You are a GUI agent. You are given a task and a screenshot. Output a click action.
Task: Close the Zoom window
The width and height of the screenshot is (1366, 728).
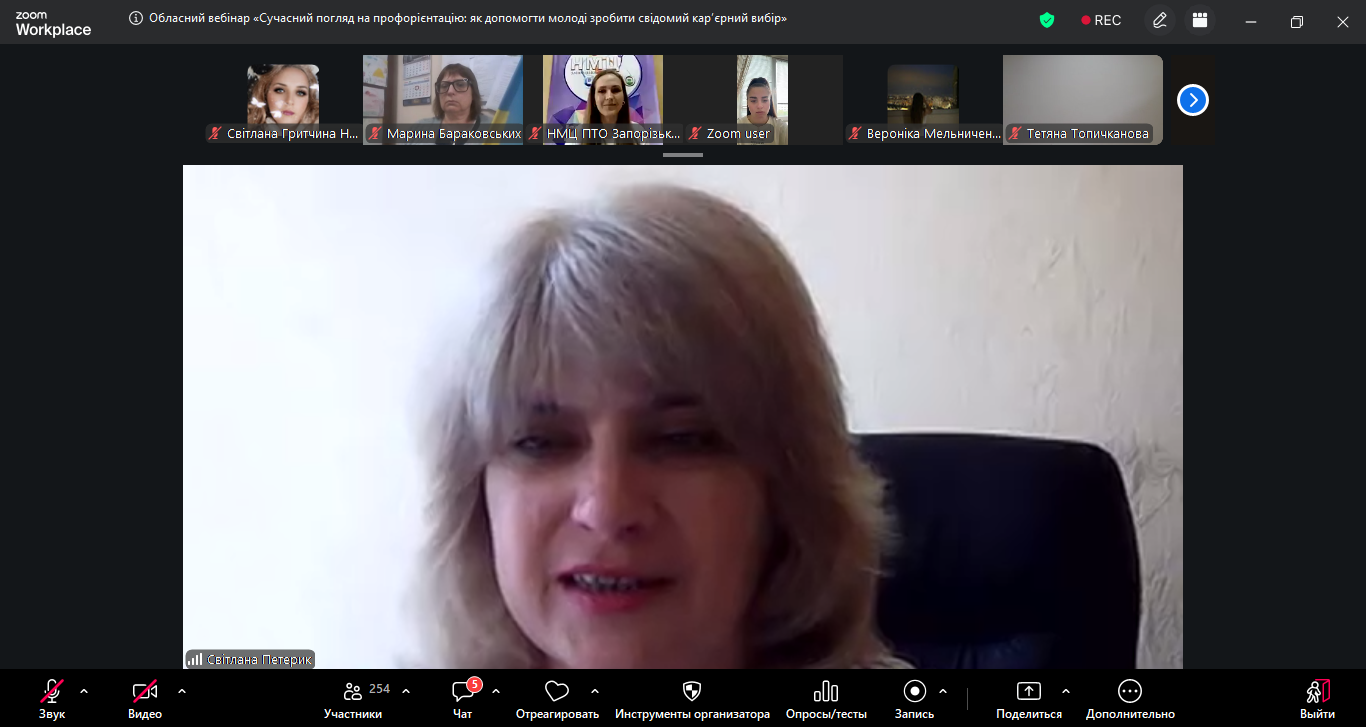[1343, 21]
